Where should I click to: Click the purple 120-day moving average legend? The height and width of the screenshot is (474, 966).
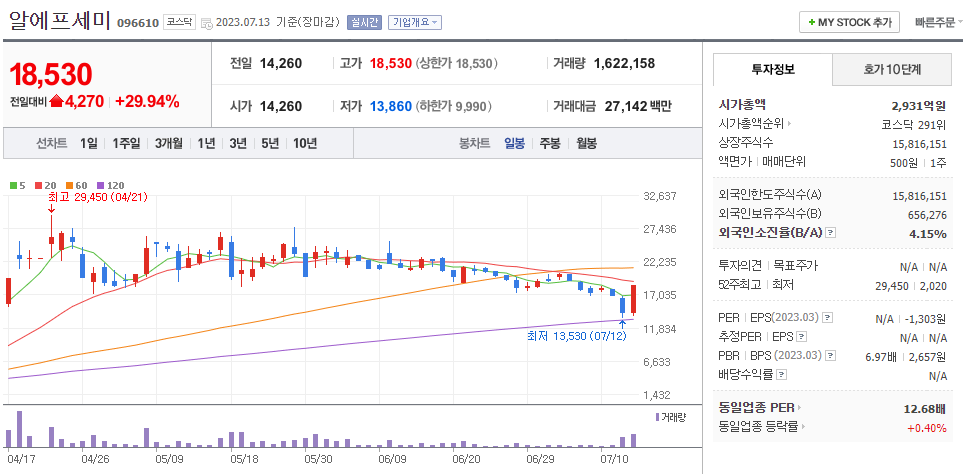pyautogui.click(x=111, y=185)
